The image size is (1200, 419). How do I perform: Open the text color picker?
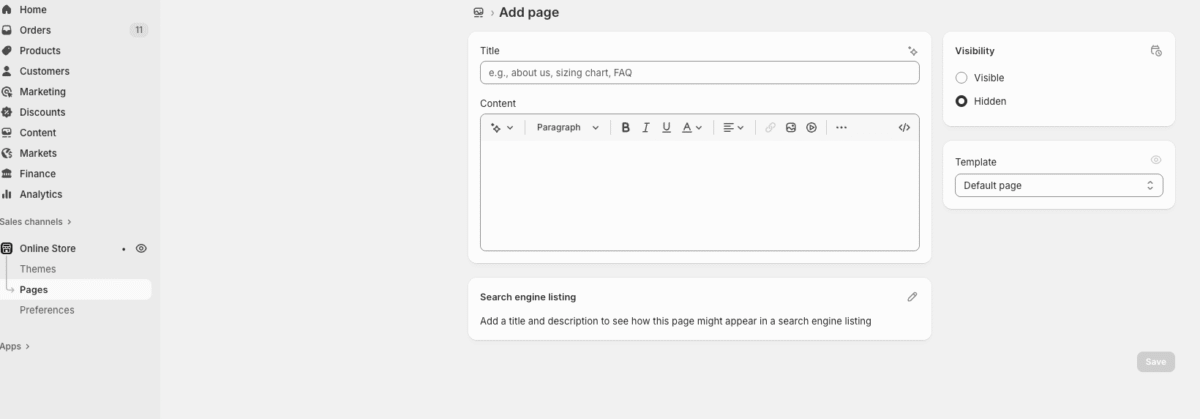point(692,128)
